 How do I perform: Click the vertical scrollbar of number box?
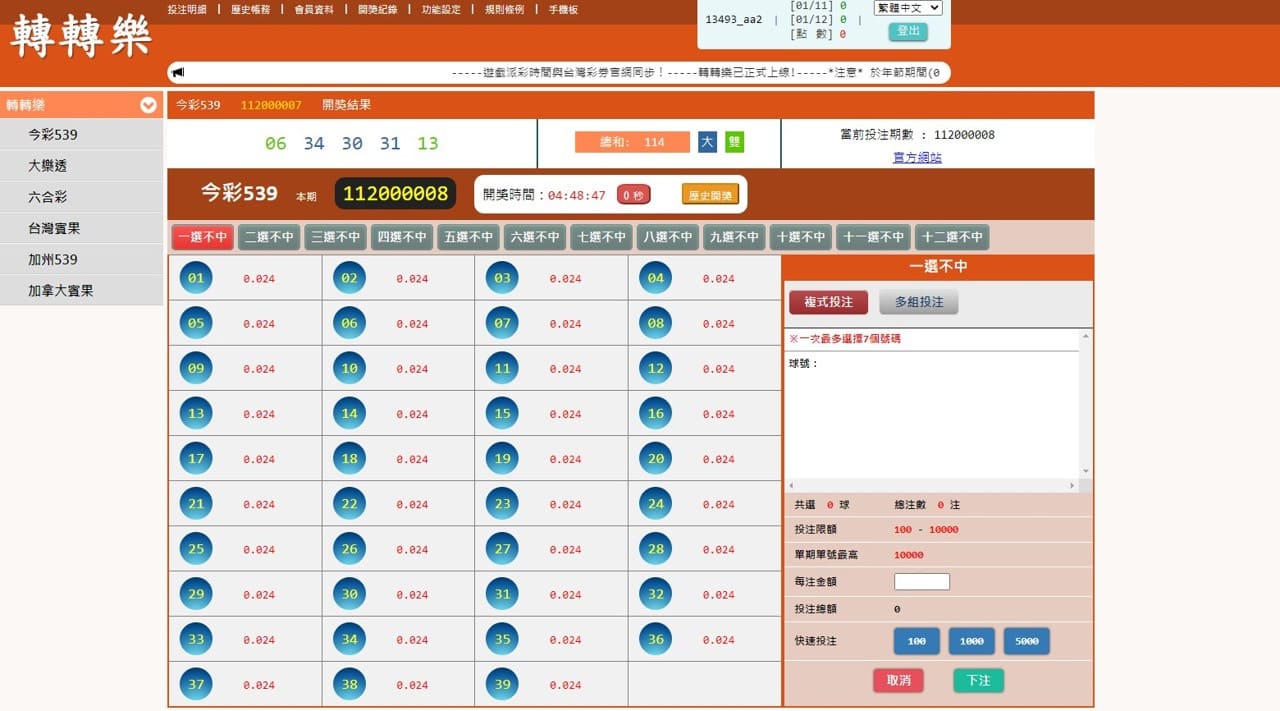(1085, 404)
